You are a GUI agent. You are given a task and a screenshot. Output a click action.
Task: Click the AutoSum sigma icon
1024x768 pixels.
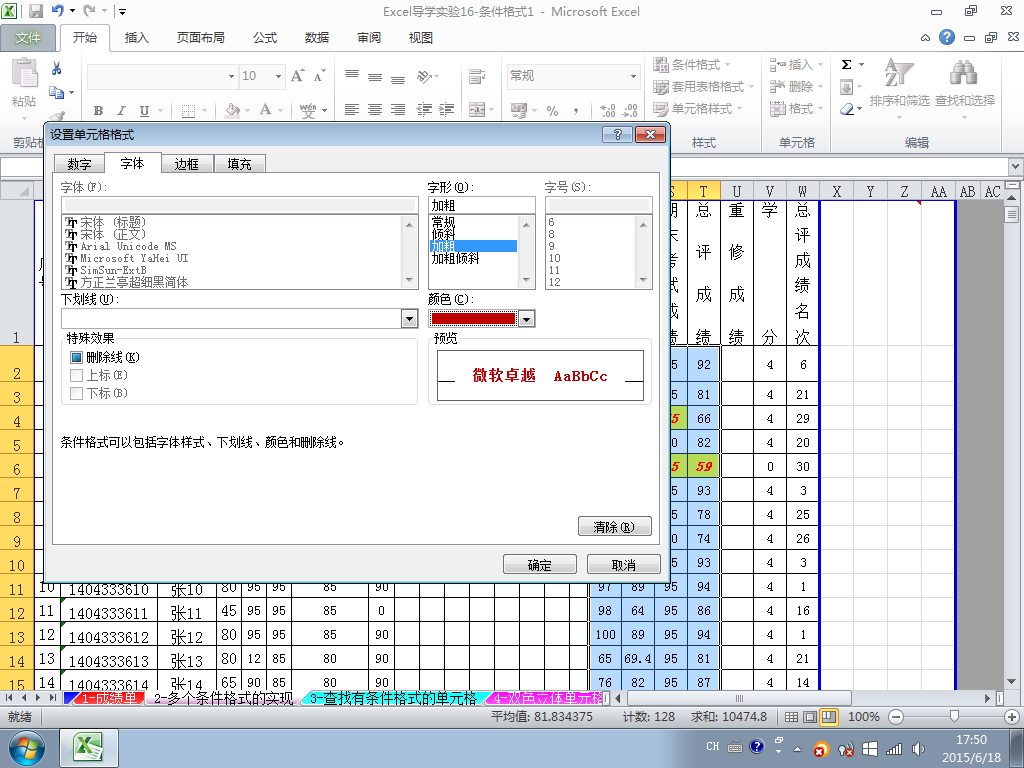tap(846, 65)
